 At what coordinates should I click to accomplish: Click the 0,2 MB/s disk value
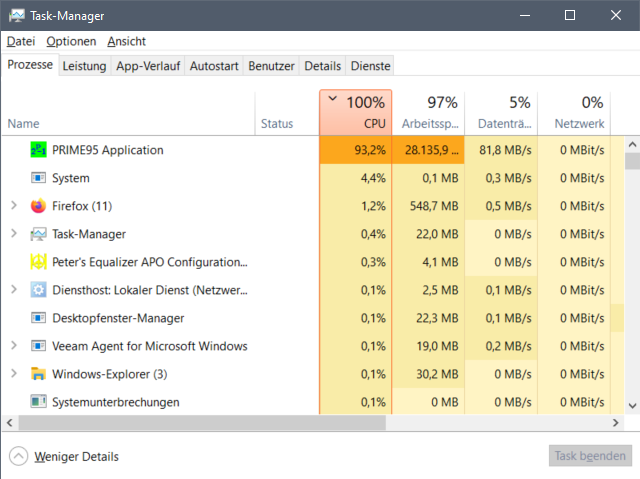509,346
